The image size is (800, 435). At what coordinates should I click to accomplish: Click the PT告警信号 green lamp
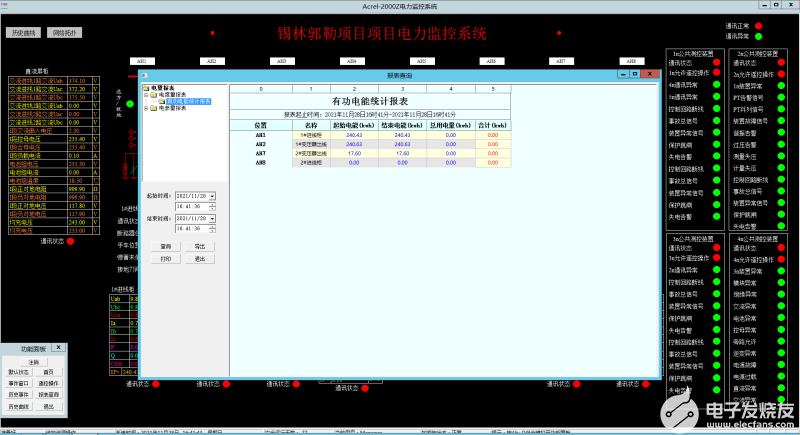click(781, 97)
